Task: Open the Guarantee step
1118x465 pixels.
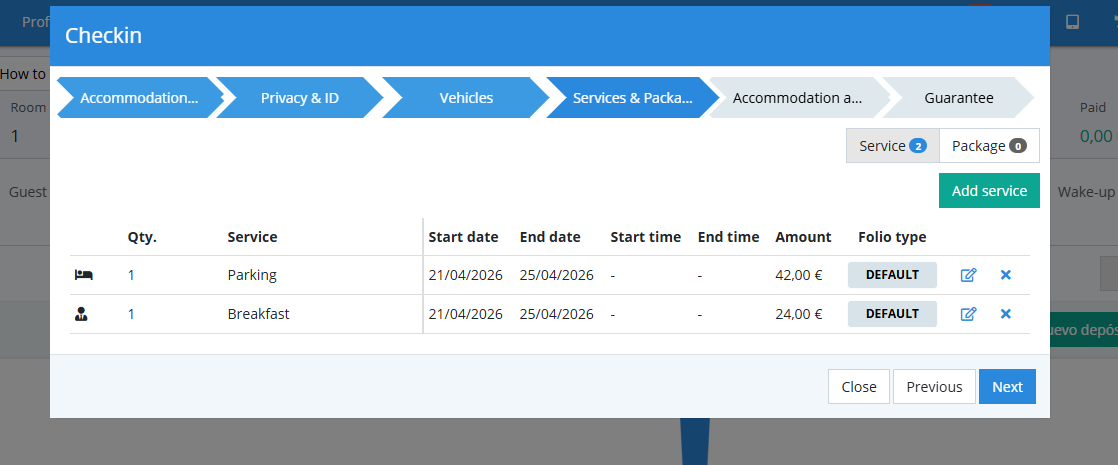Action: (x=958, y=98)
